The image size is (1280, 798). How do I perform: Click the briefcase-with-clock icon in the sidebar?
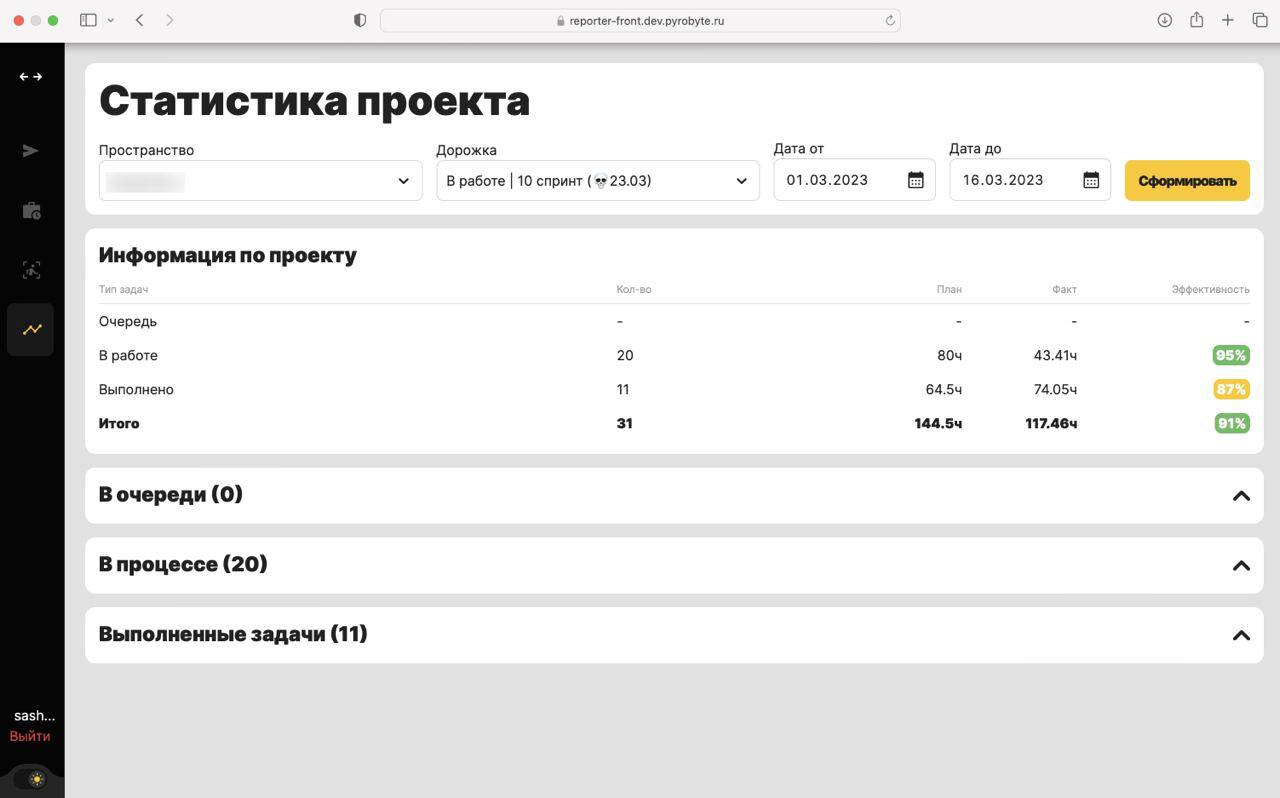(x=31, y=210)
